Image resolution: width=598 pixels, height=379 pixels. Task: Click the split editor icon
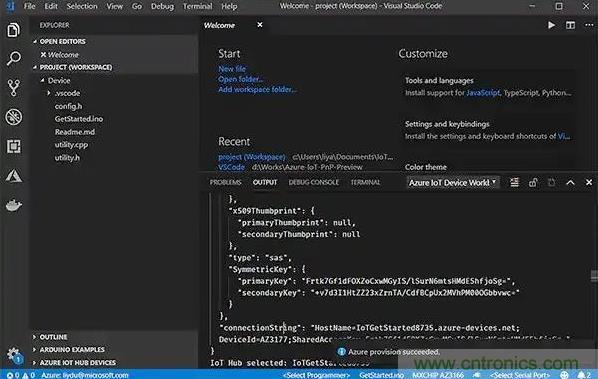click(570, 25)
